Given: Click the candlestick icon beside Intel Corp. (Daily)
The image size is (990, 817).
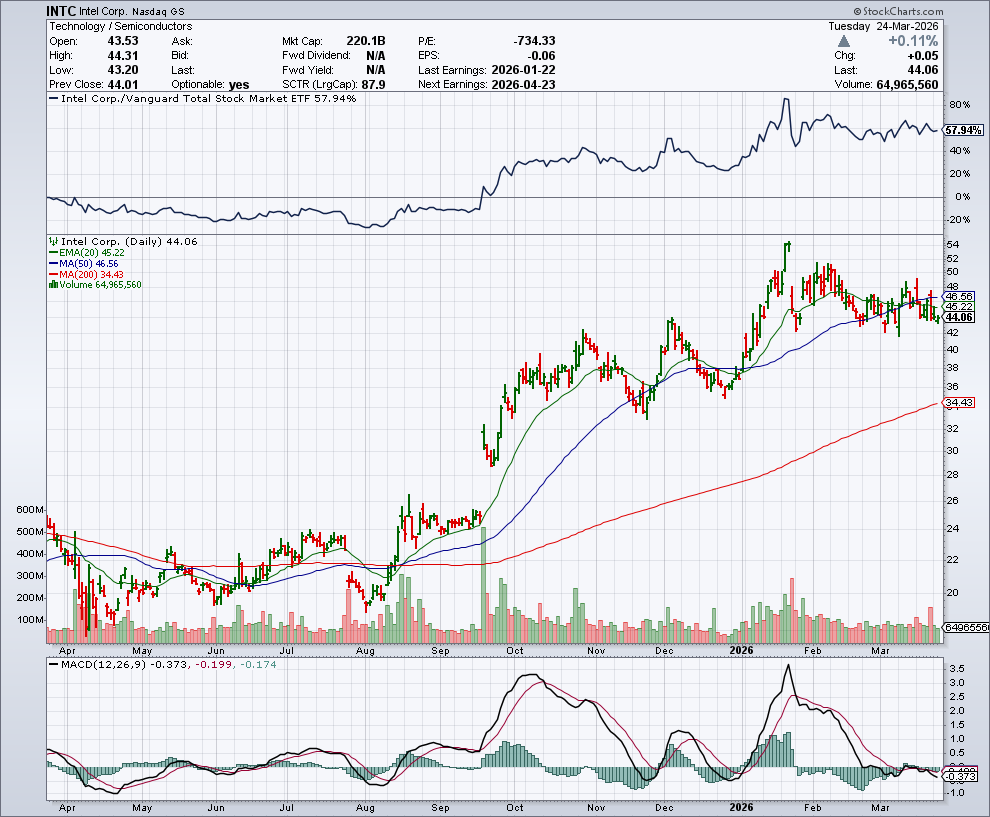Looking at the screenshot, I should 54,241.
